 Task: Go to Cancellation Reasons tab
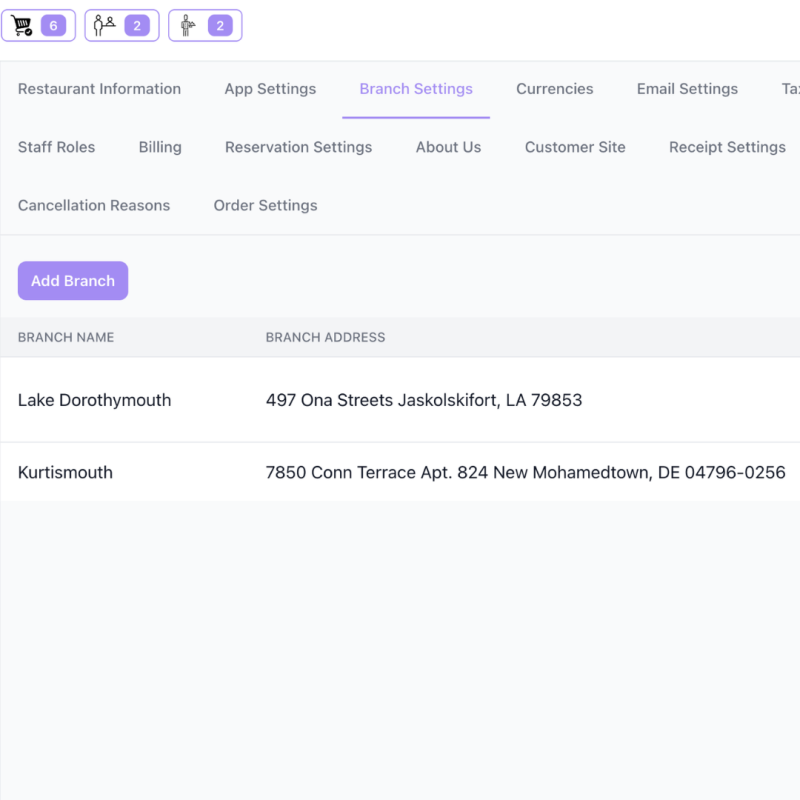[94, 205]
